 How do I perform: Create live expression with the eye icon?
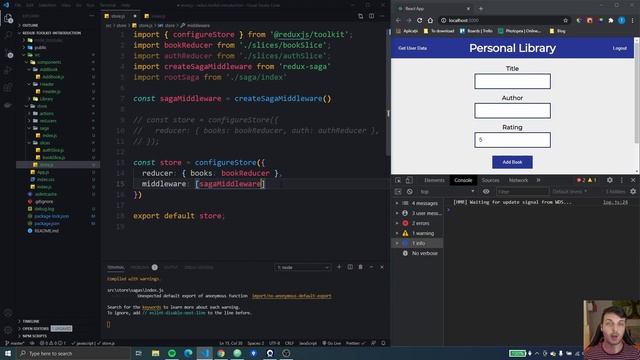(x=486, y=191)
